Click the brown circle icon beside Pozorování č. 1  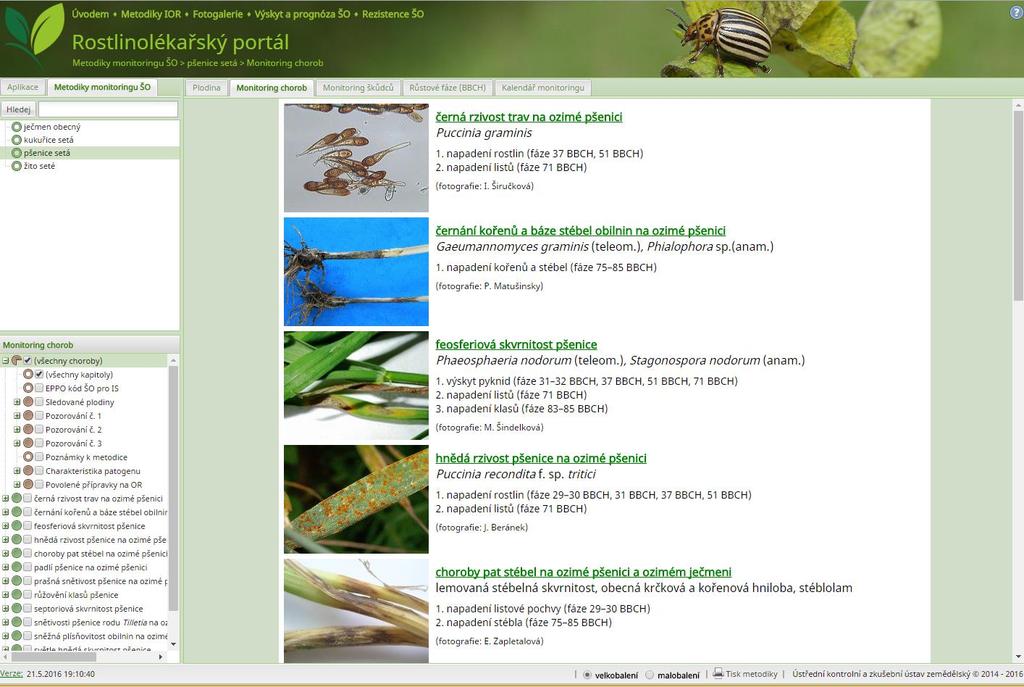click(28, 415)
